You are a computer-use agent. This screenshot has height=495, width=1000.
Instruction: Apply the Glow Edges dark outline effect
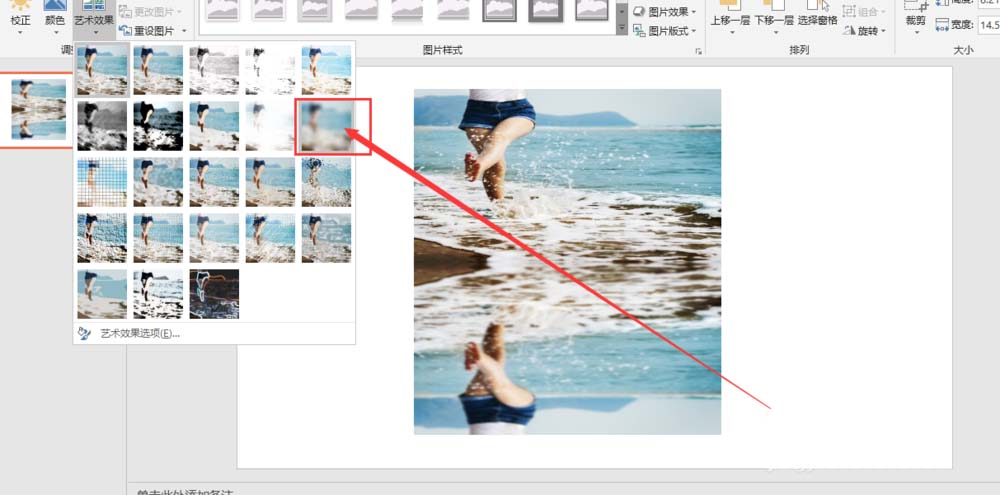point(214,294)
